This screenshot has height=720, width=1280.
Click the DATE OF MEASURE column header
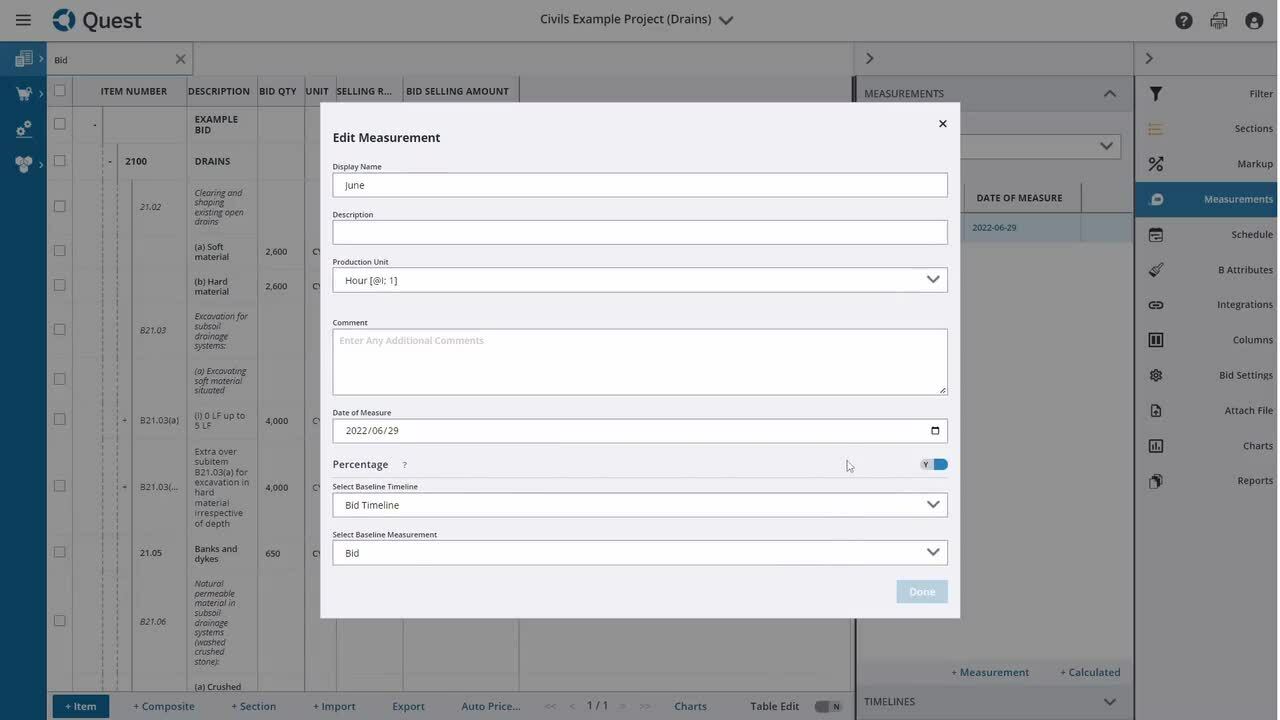pos(1020,198)
